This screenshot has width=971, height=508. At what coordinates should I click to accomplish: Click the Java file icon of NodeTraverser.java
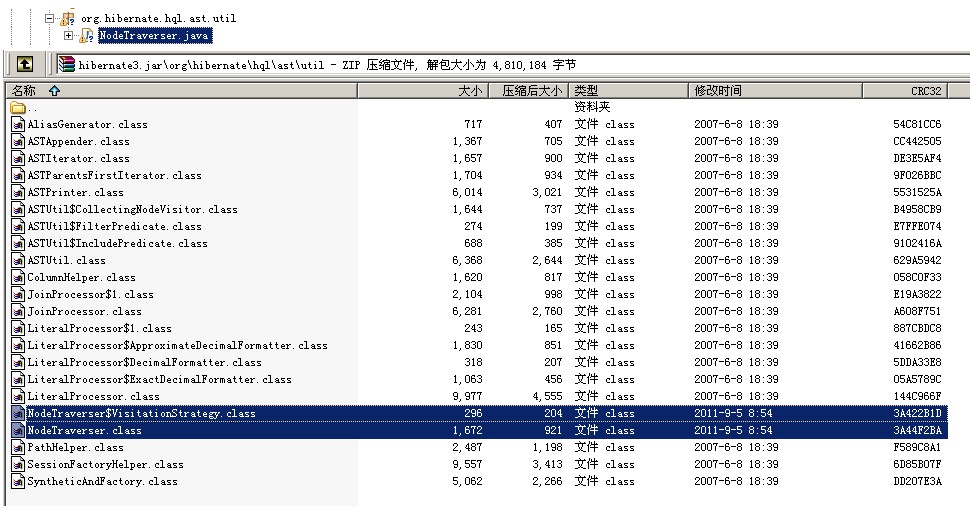(x=87, y=36)
